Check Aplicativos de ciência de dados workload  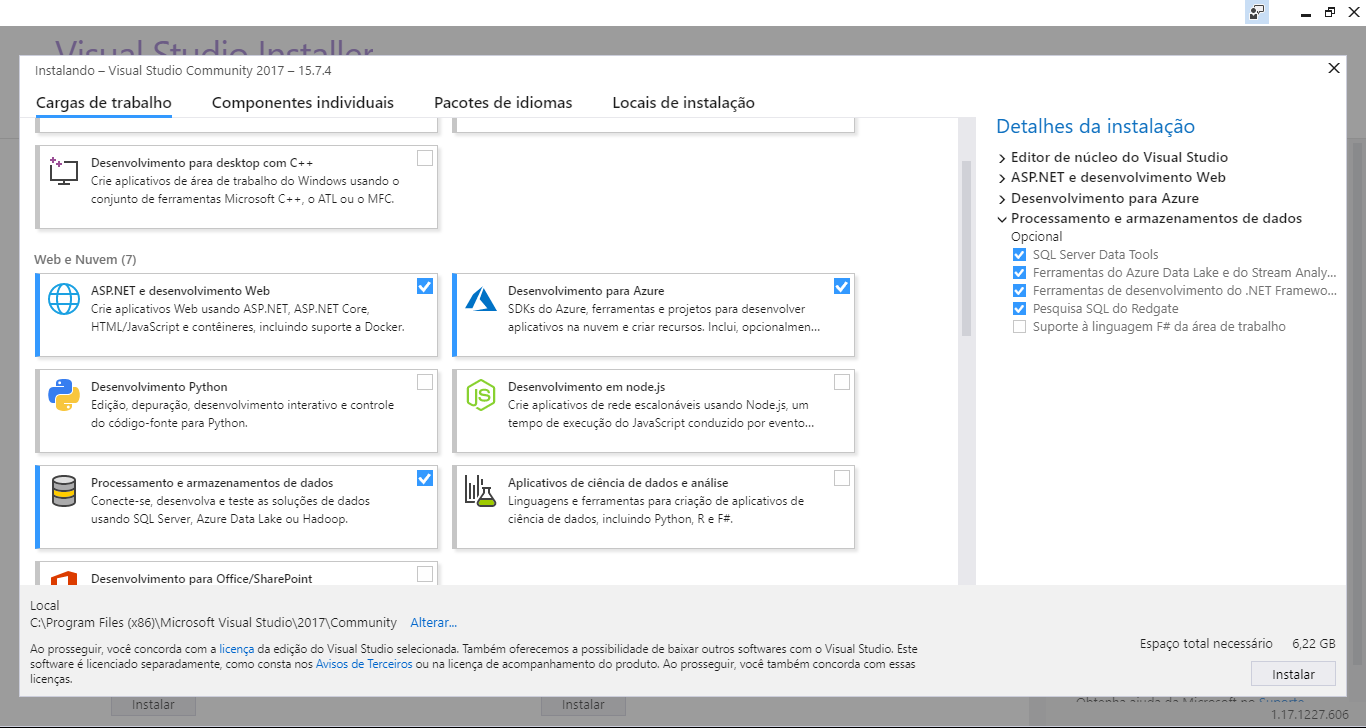[x=842, y=478]
